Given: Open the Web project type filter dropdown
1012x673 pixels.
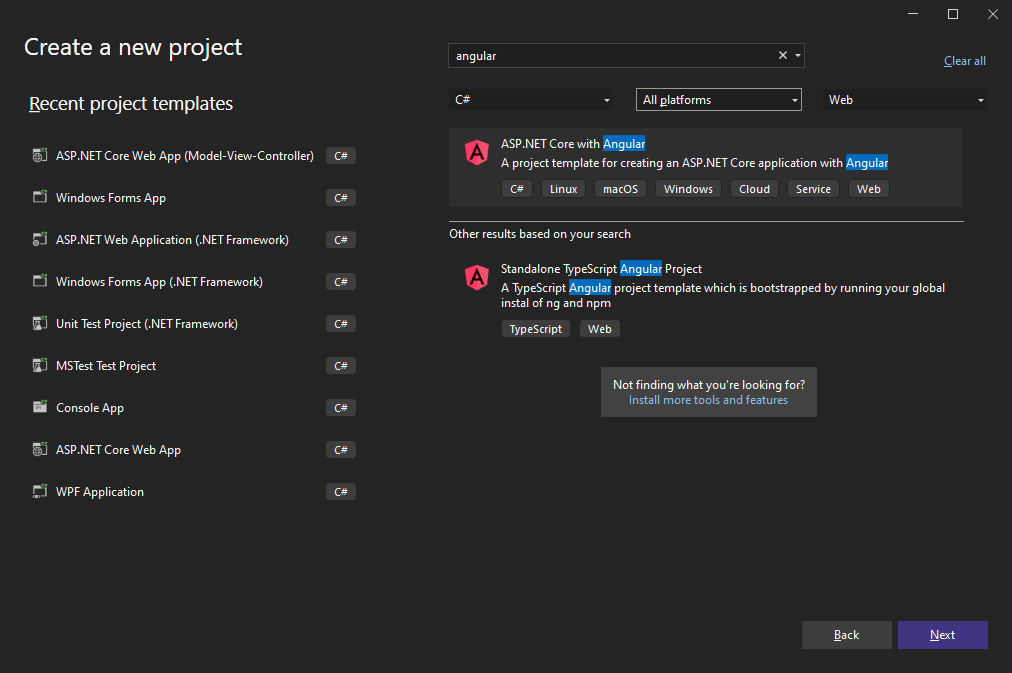Looking at the screenshot, I should coord(905,100).
